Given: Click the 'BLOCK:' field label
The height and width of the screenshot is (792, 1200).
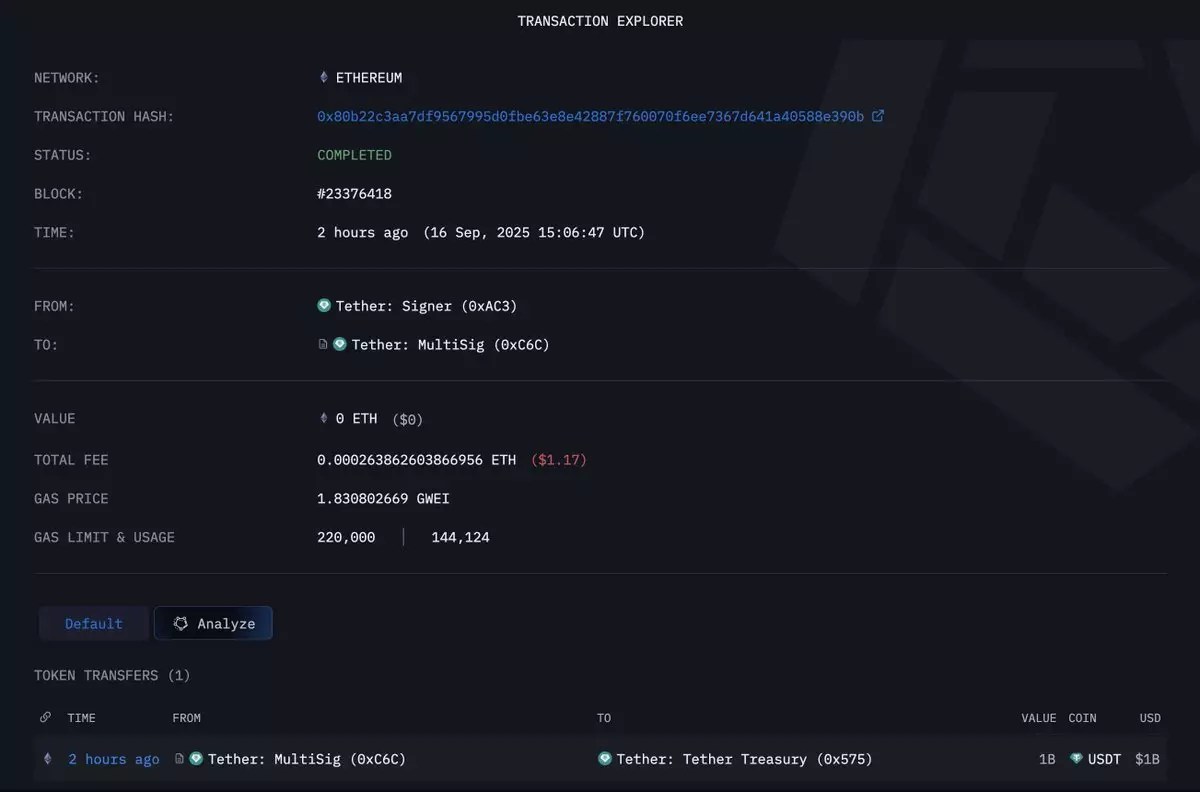Looking at the screenshot, I should pos(59,194).
